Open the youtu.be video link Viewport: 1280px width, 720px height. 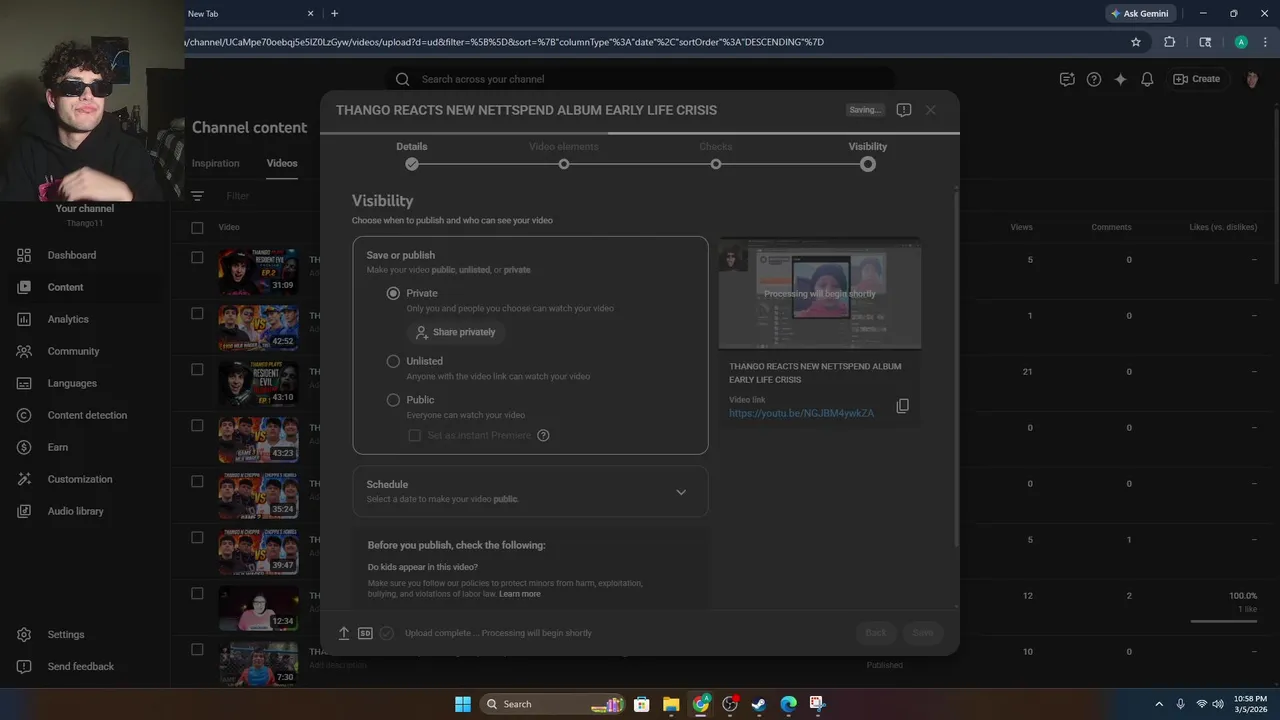click(801, 413)
